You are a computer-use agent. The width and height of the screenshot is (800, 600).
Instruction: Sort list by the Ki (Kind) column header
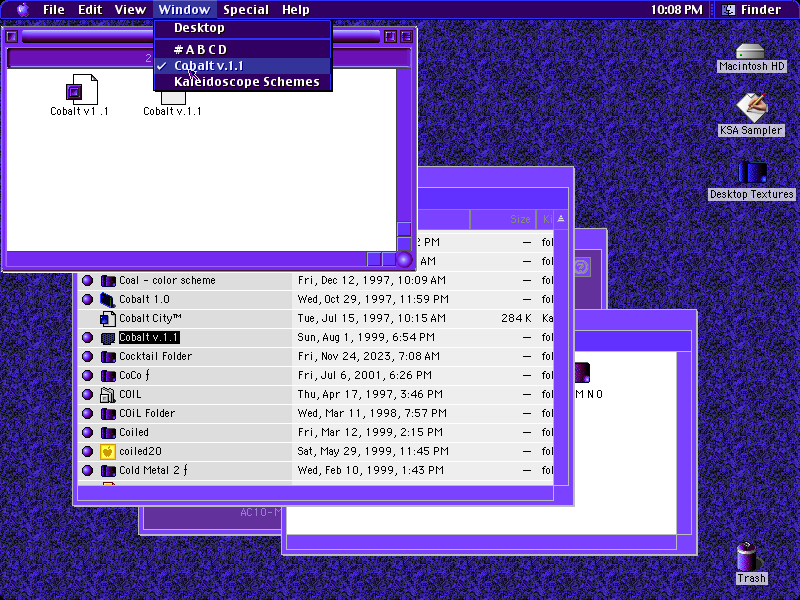tap(546, 219)
